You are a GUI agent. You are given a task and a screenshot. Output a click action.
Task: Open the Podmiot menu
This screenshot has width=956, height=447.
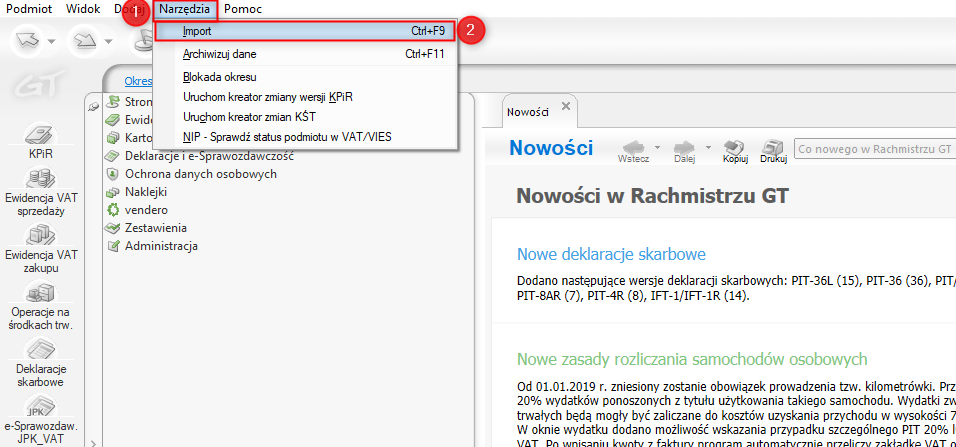click(29, 9)
